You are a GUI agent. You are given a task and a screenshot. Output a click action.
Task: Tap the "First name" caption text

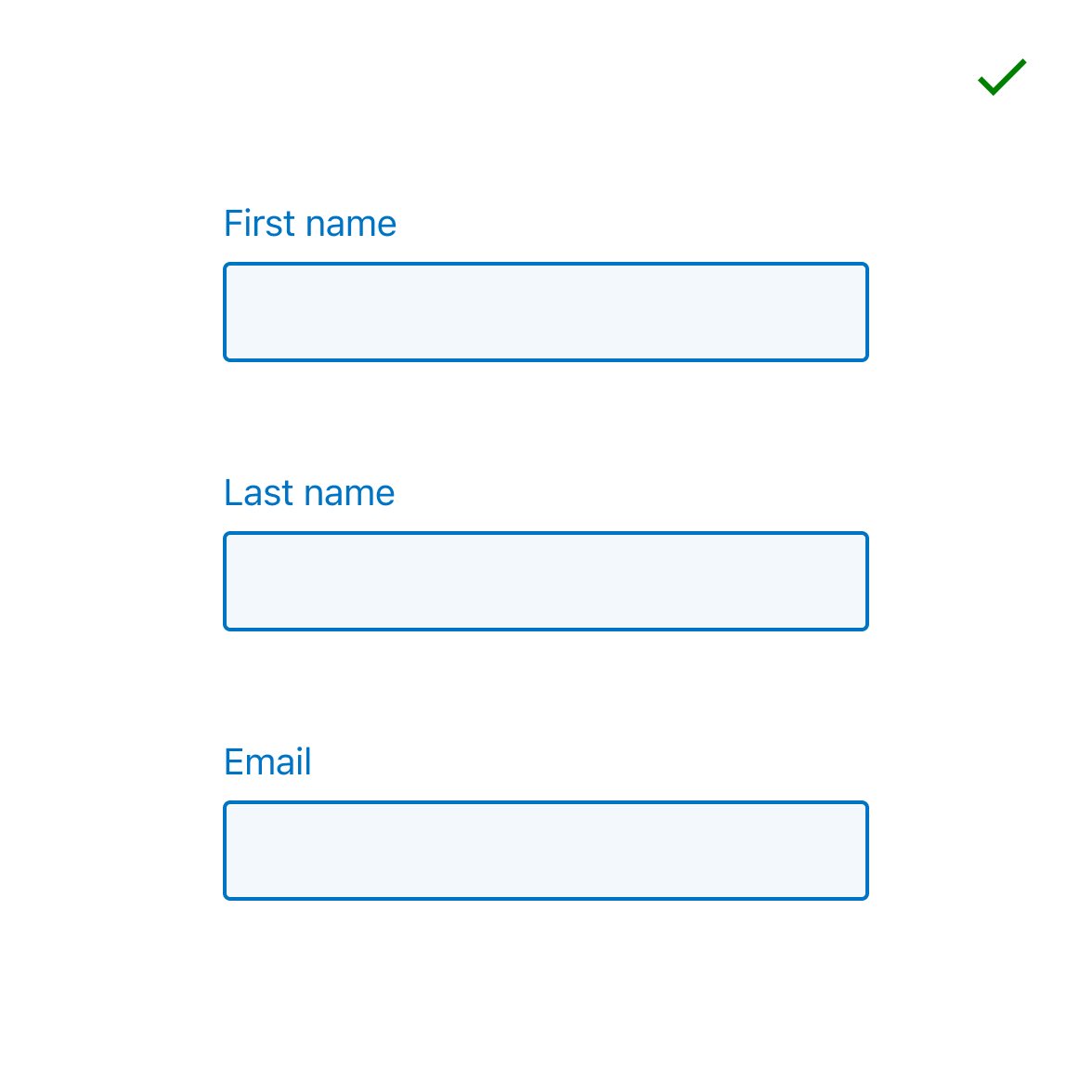310,224
